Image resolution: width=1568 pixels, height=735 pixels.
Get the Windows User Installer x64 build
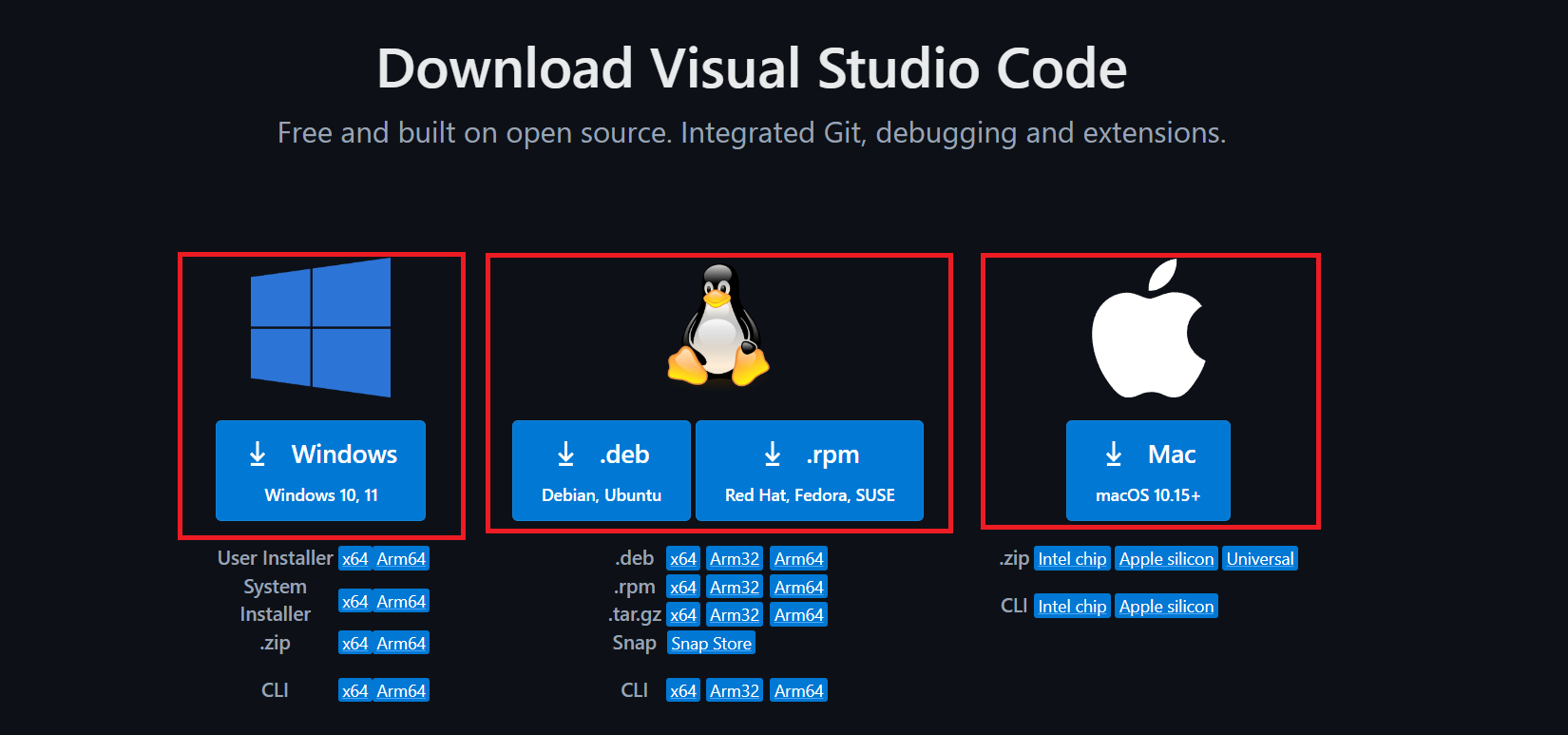click(354, 559)
